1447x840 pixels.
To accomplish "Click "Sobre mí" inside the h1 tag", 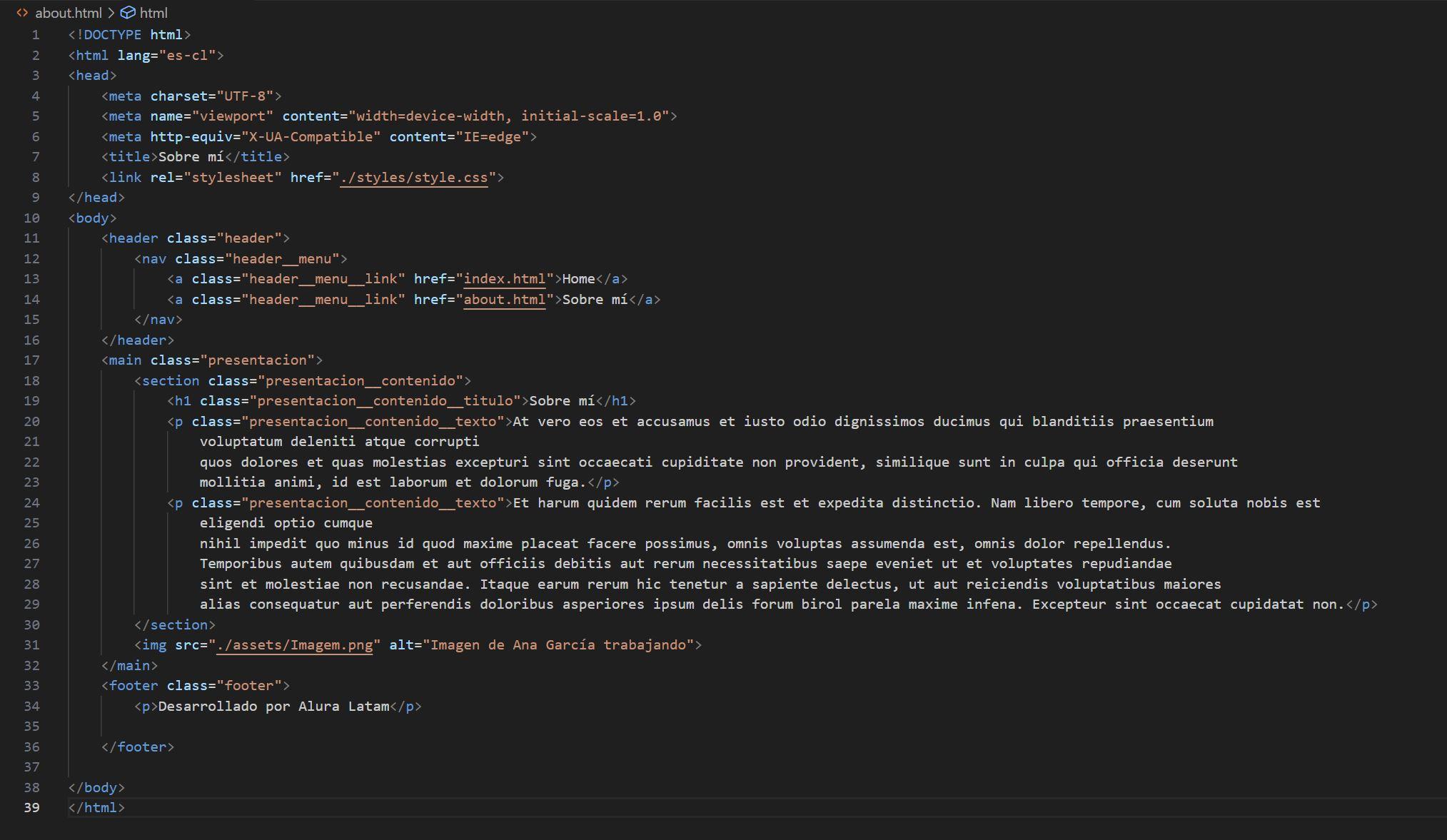I will [562, 401].
